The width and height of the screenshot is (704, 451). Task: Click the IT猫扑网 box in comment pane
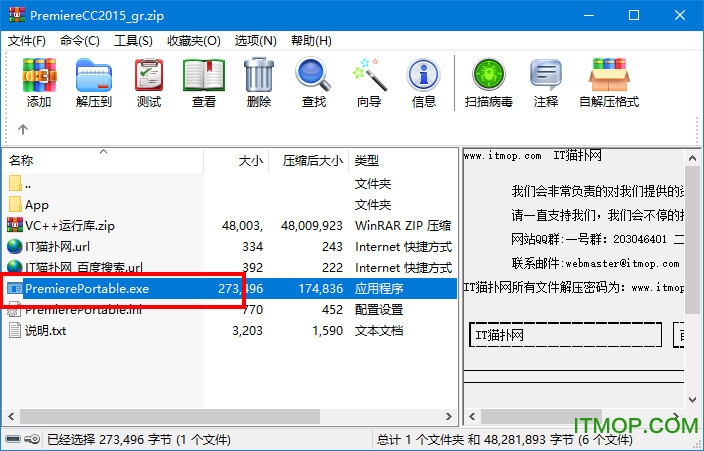(565, 335)
